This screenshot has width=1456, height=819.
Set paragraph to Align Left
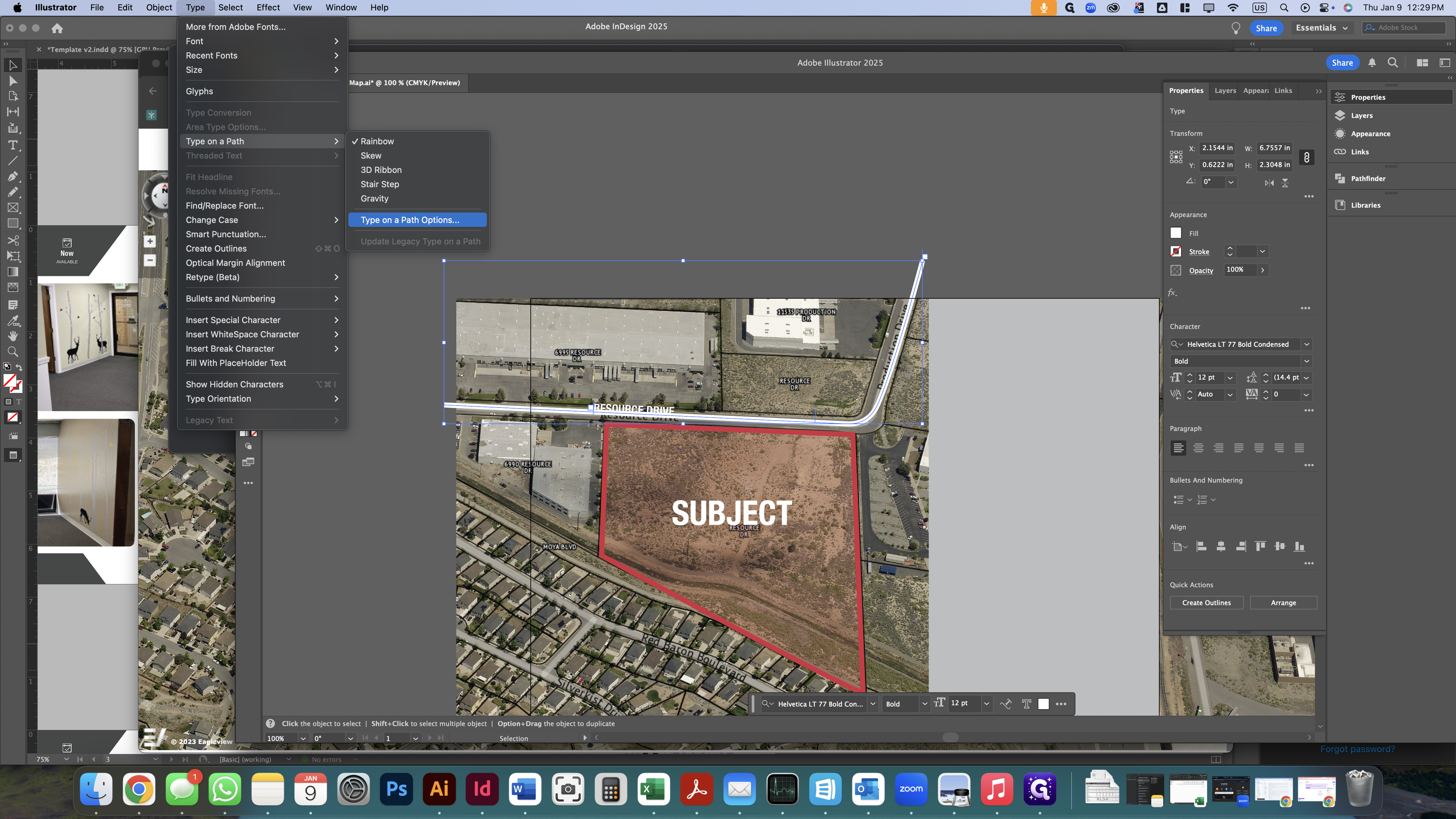tap(1178, 448)
